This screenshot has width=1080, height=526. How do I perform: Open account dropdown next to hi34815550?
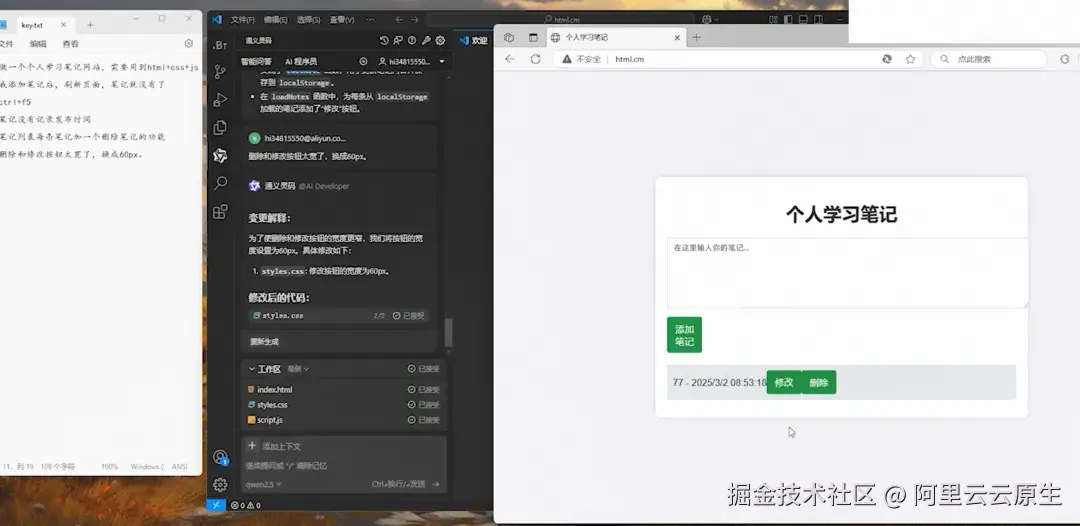tap(442, 61)
